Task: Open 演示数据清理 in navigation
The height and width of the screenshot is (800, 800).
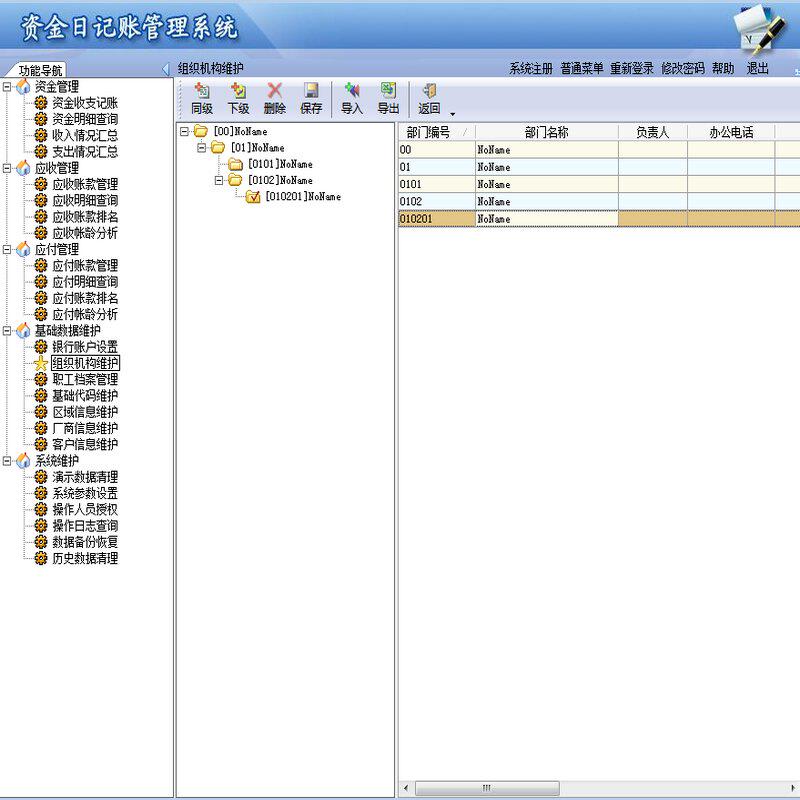Action: click(x=85, y=477)
